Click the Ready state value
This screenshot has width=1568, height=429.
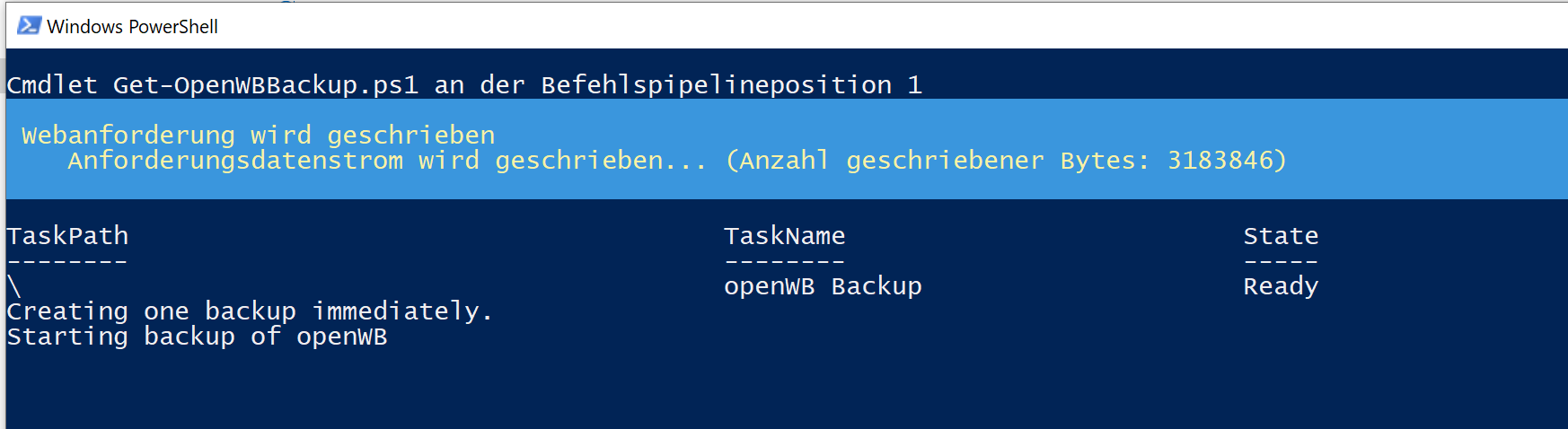point(1281,286)
